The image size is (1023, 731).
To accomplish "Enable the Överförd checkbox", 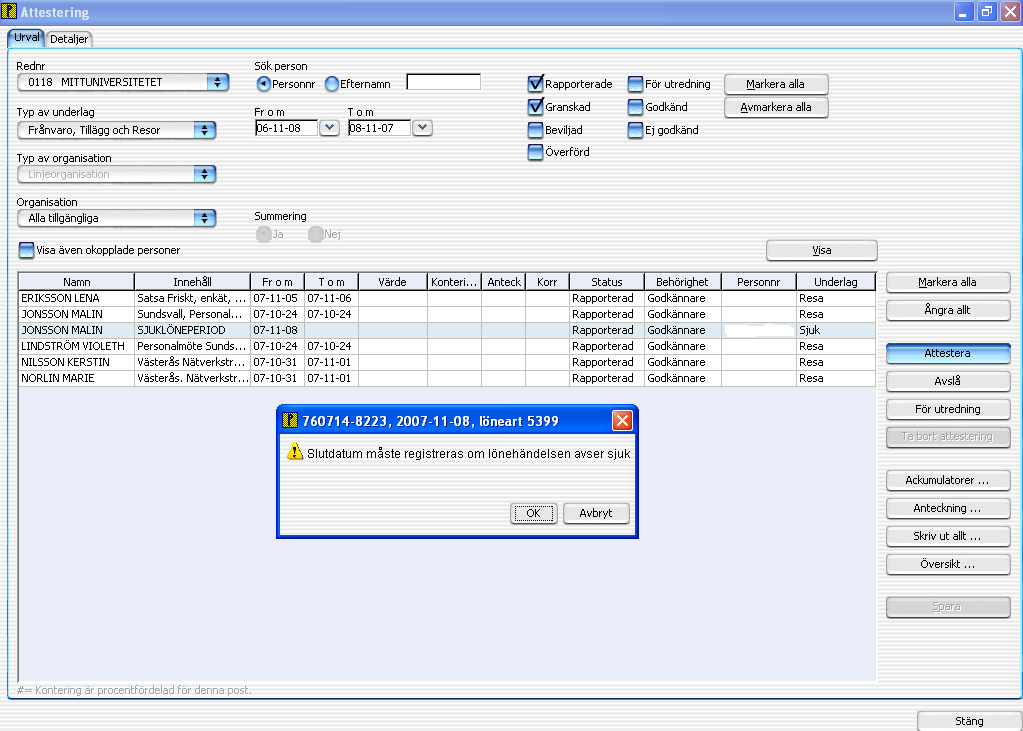I will tap(536, 152).
